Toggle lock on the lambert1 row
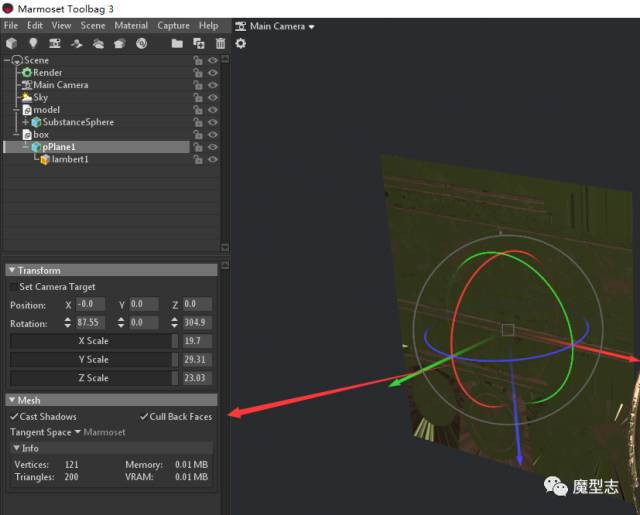Image resolution: width=640 pixels, height=515 pixels. click(x=198, y=159)
